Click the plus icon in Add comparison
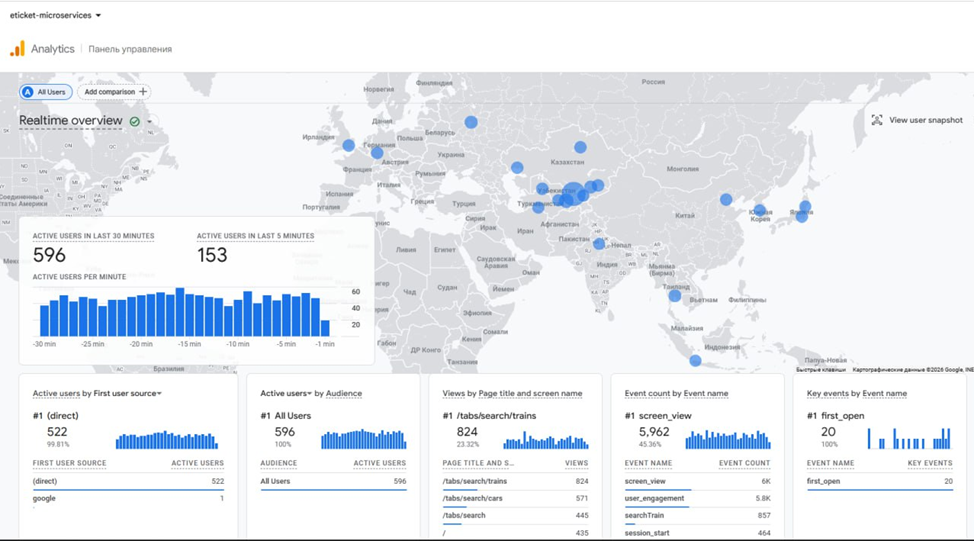Viewport: 974px width, 541px height. click(x=143, y=92)
